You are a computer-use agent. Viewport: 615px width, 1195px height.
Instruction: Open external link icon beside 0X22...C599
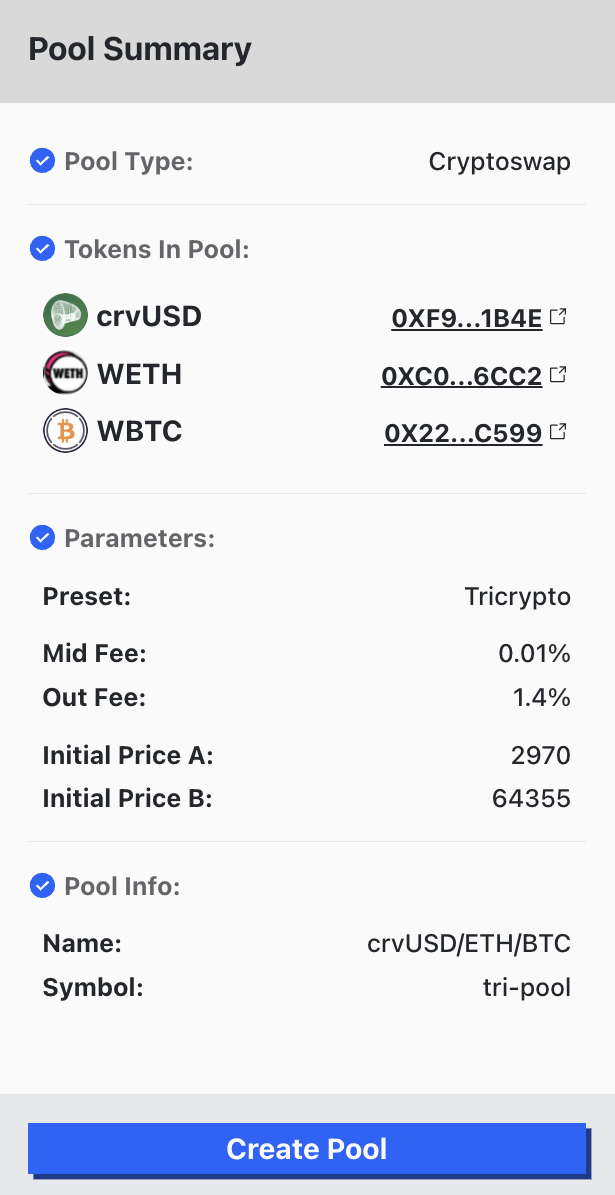coord(560,432)
